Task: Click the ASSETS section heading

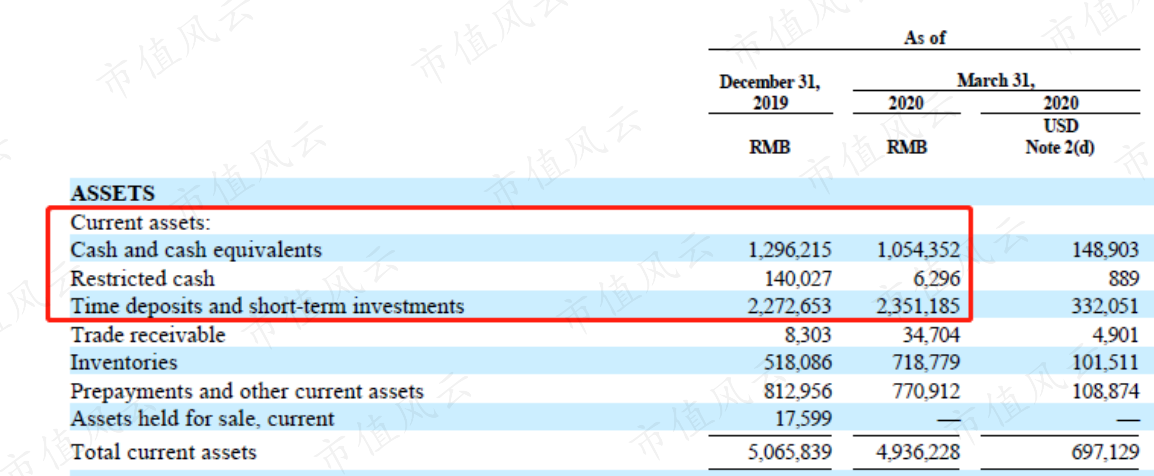Action: coord(113,193)
